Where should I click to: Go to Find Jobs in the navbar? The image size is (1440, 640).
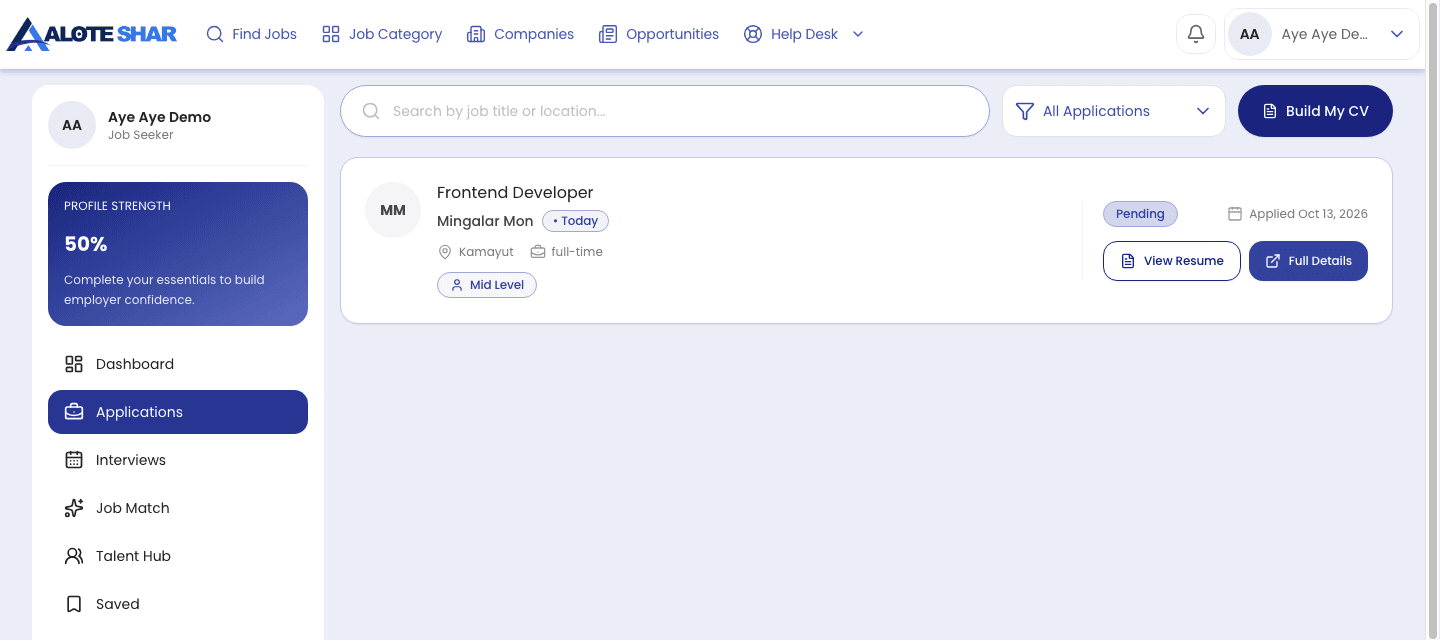click(x=252, y=34)
